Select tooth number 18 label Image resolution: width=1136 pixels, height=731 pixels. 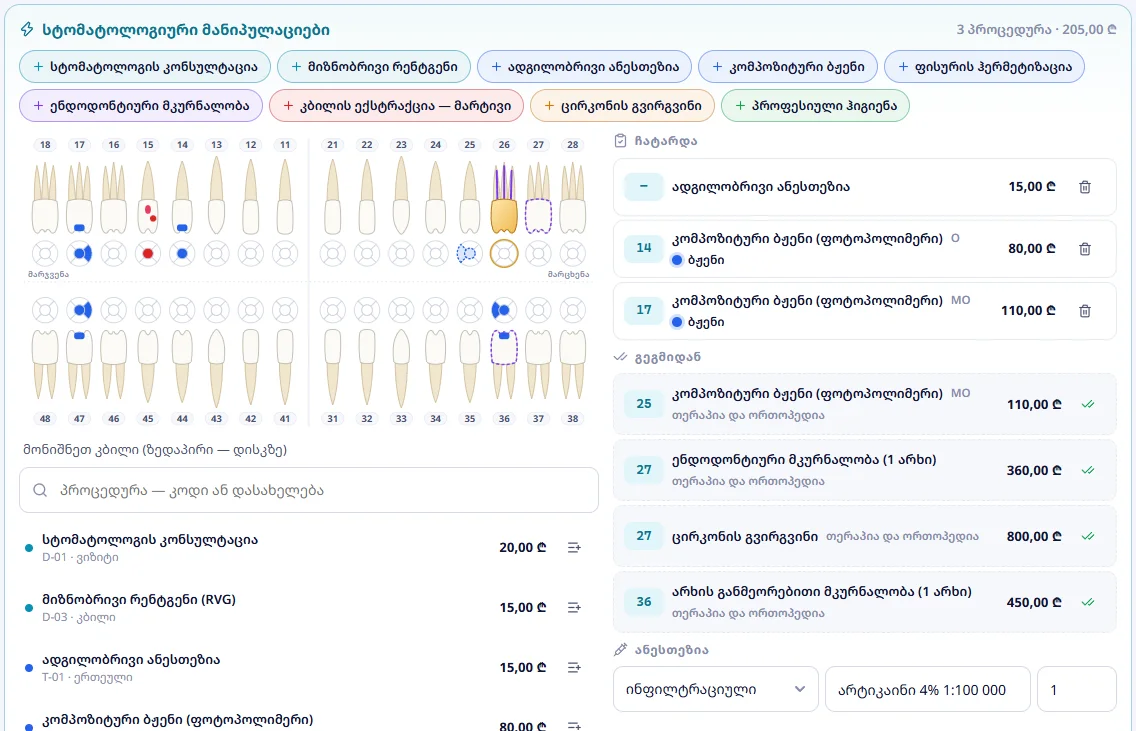tap(45, 145)
